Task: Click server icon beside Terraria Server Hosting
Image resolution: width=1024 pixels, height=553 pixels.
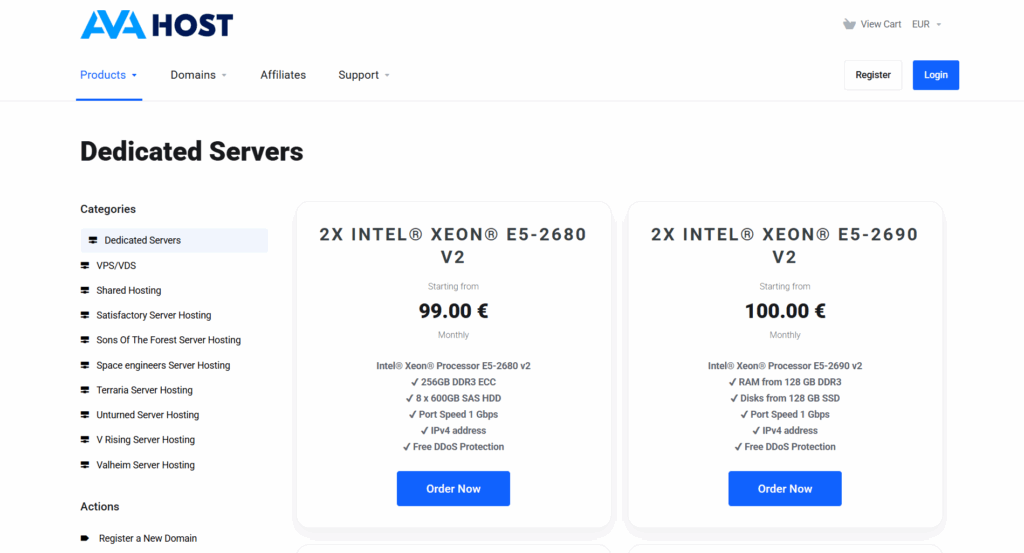Action: (x=85, y=390)
